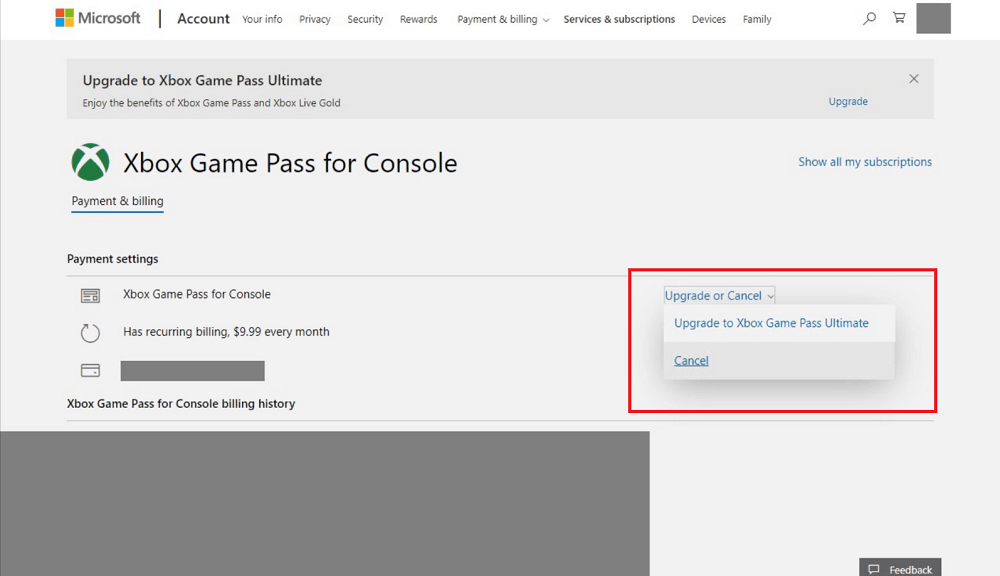Click 'Has recurring billing, $9.99 every month'

(x=226, y=332)
